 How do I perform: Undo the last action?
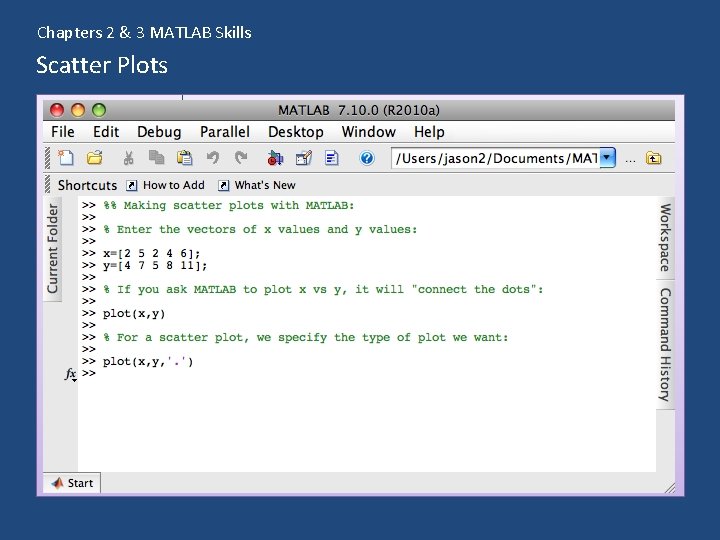point(213,158)
